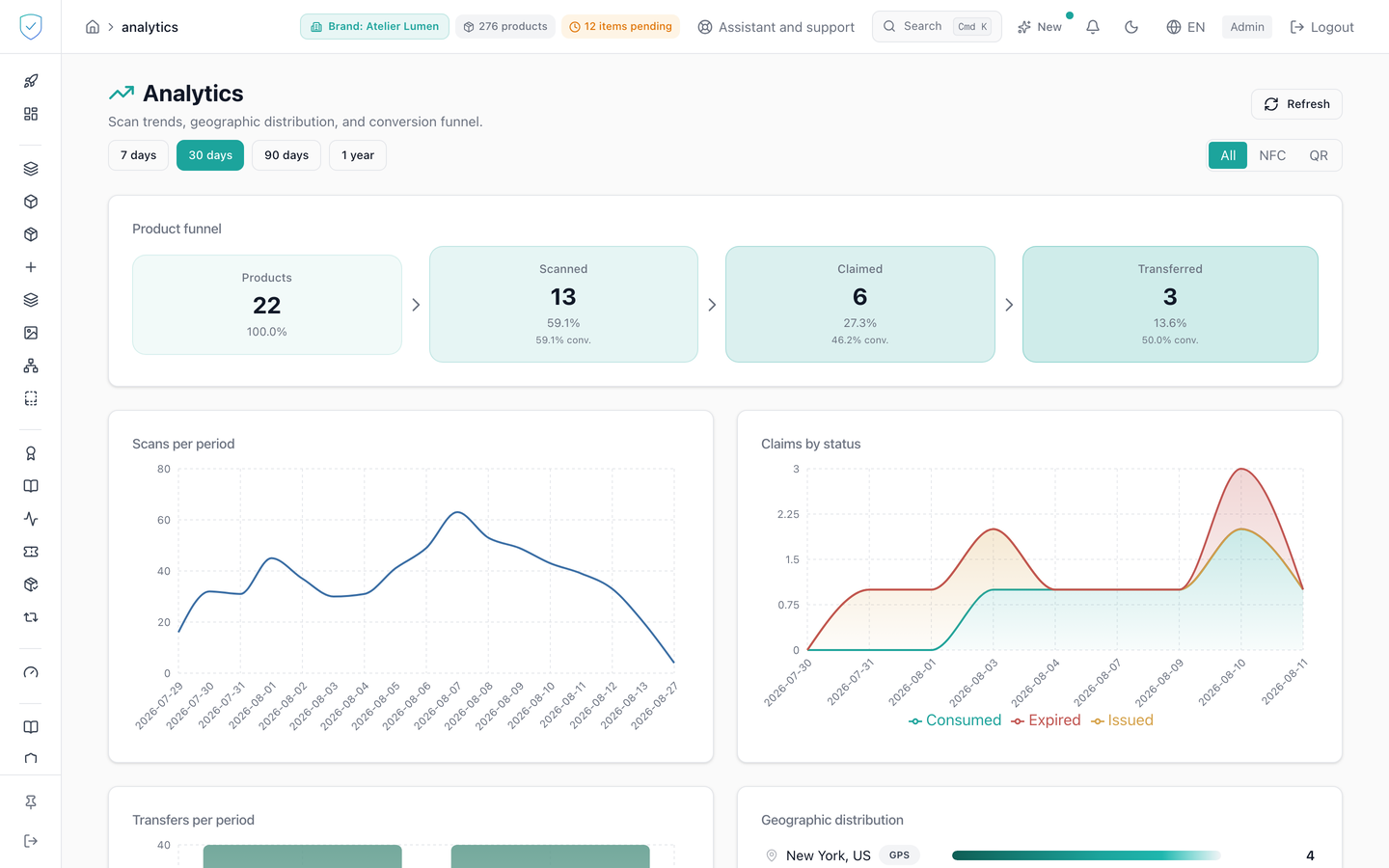Screen dimensions: 1389x868
Task: Open the 12 items pending badge
Action: point(620,27)
